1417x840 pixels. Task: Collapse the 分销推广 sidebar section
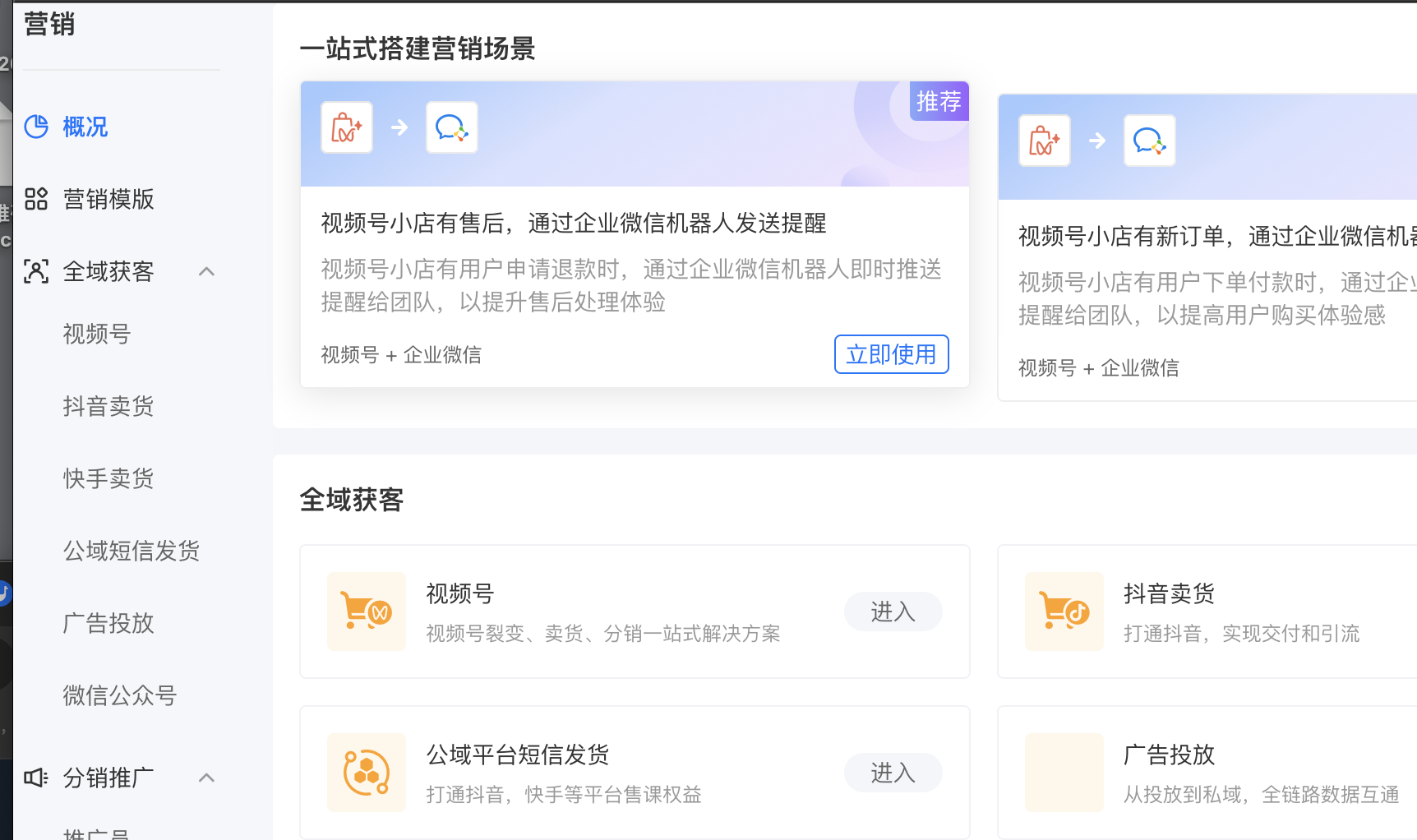click(206, 778)
